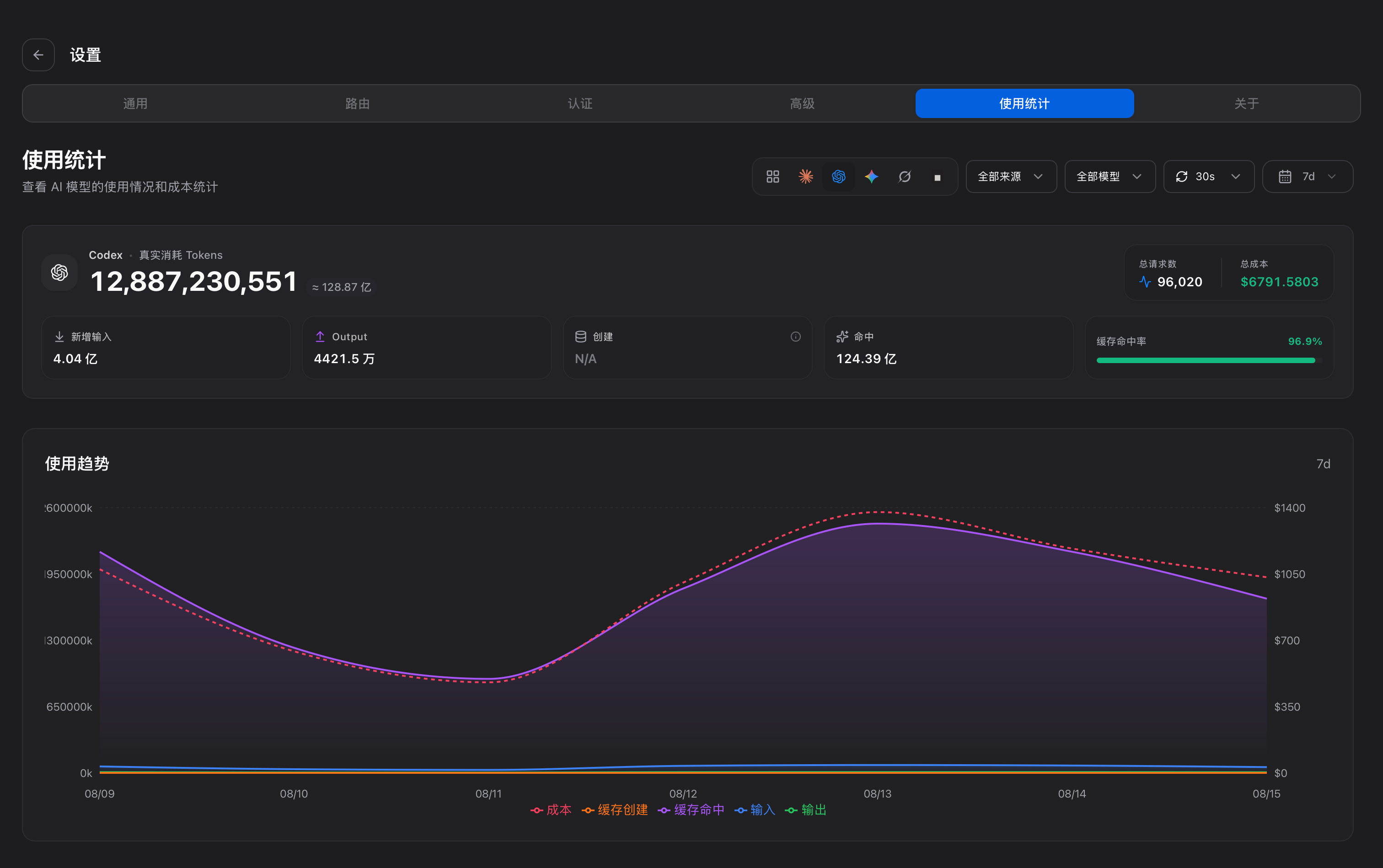
Task: Click the back arrow next to 设置
Action: click(x=38, y=54)
